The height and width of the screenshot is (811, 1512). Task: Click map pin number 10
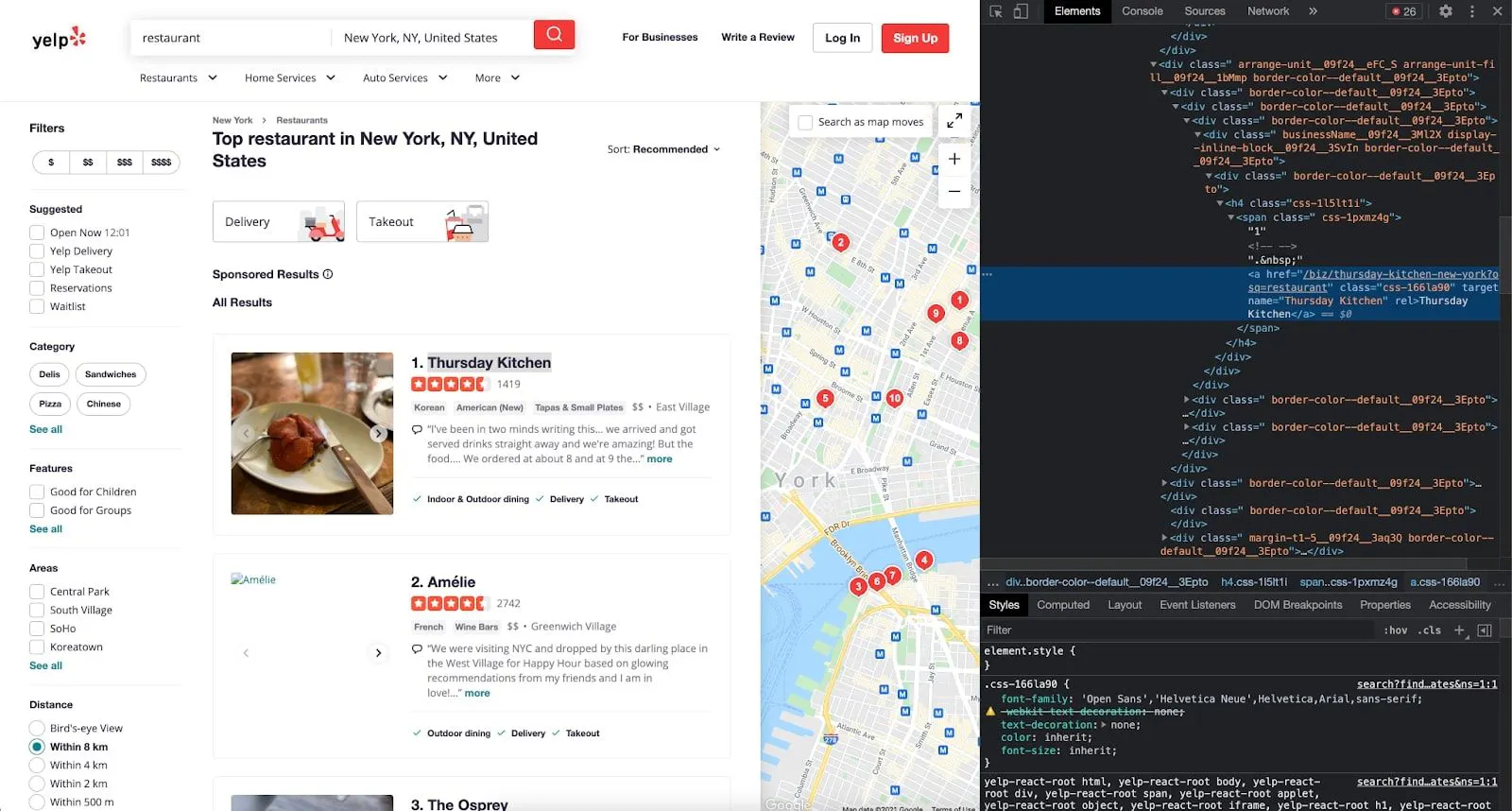tap(894, 398)
